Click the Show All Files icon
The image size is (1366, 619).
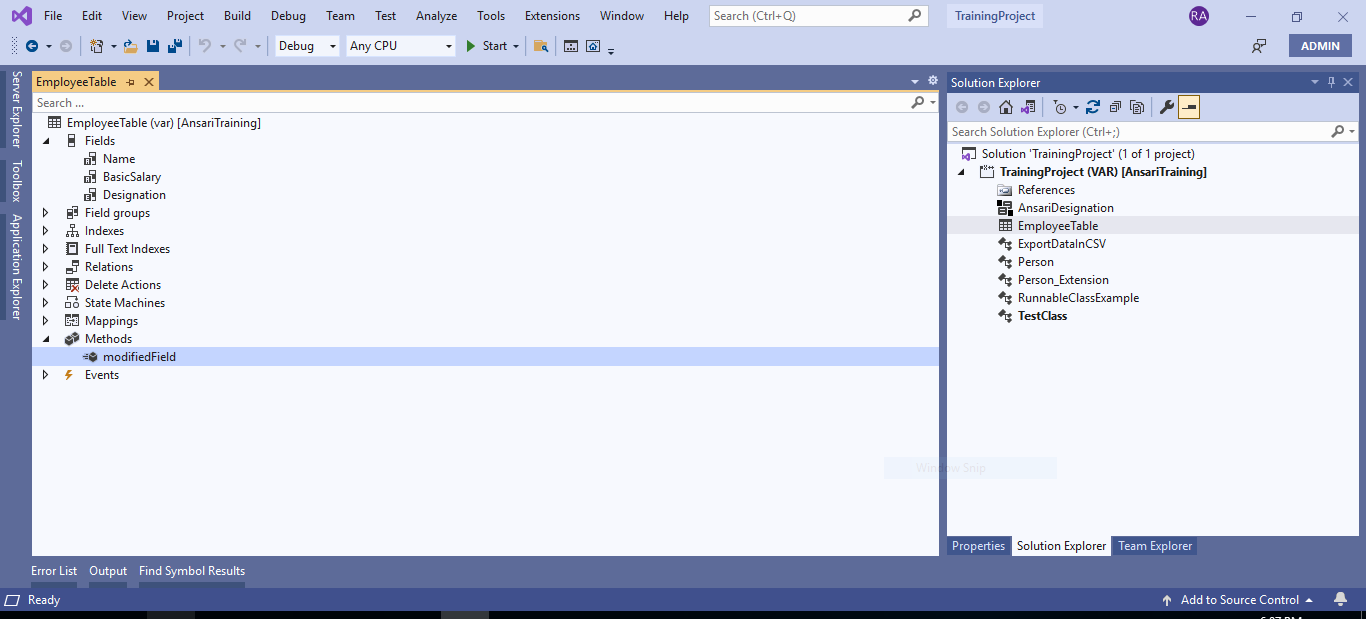[1137, 107]
